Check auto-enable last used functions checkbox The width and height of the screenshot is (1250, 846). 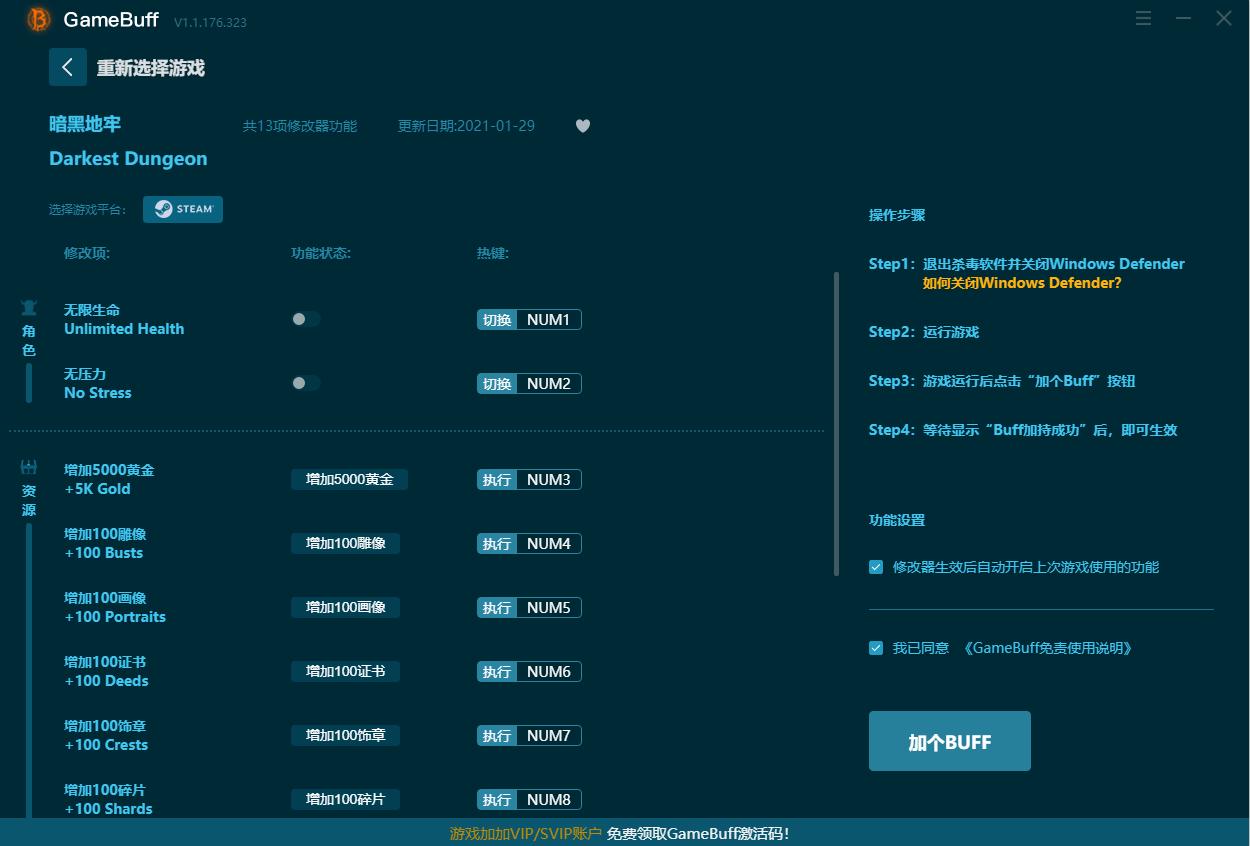click(x=876, y=567)
